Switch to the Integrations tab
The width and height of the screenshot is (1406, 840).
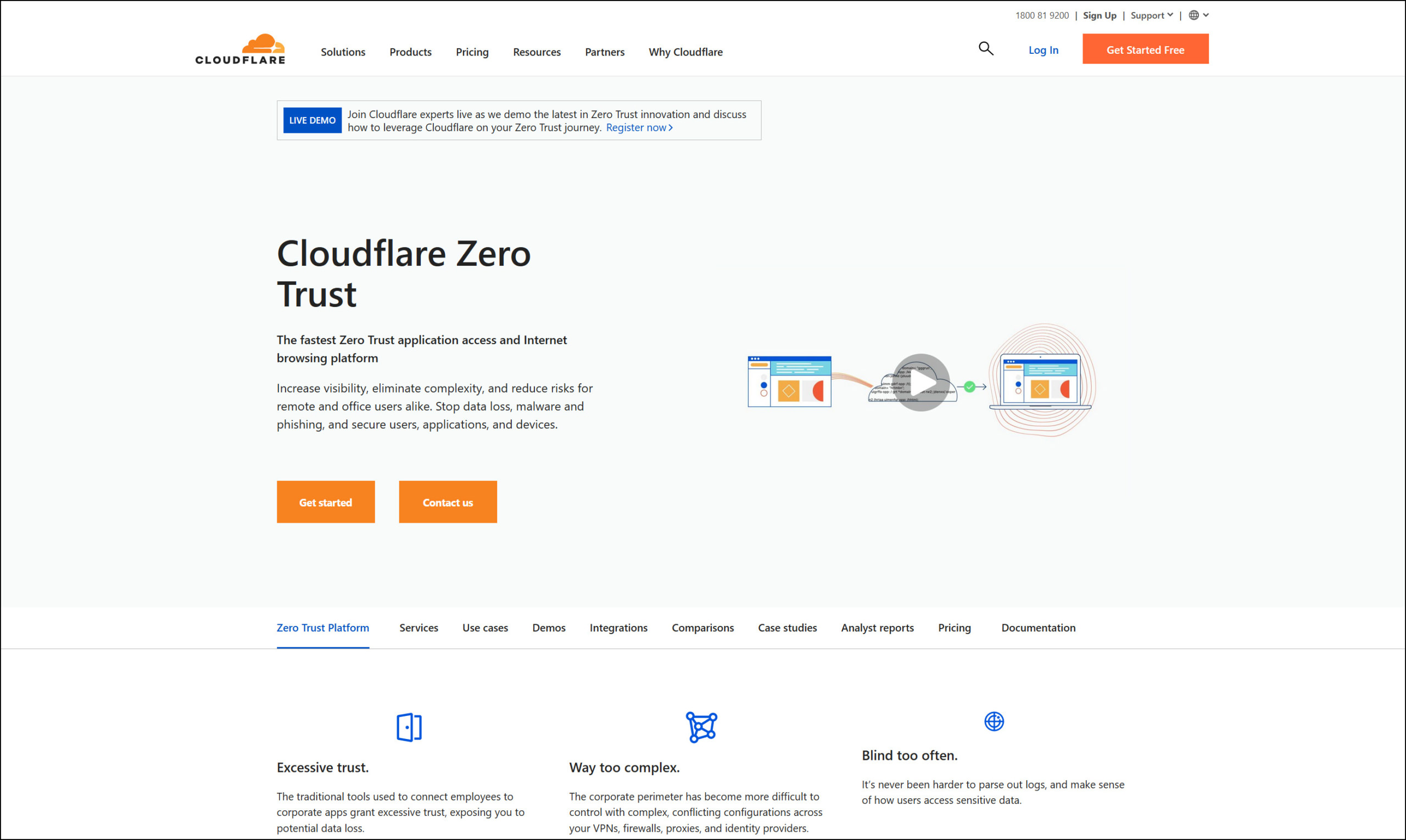point(618,628)
